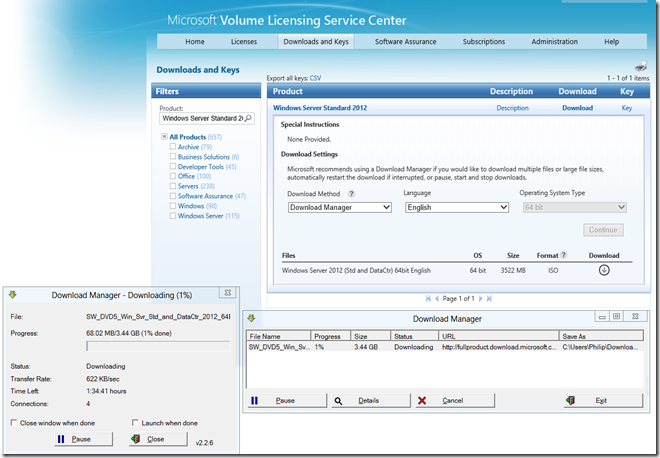Click the Servers (238) filter label
This screenshot has height=458, width=660.
point(196,186)
